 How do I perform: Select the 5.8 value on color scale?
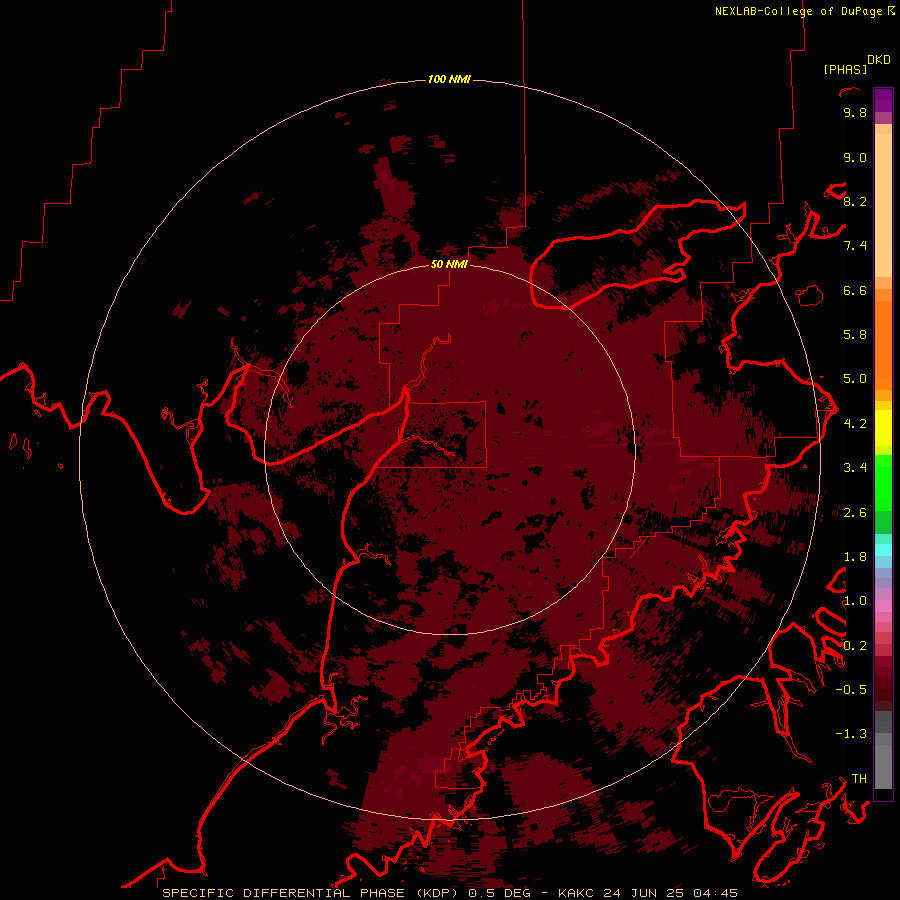[x=855, y=335]
